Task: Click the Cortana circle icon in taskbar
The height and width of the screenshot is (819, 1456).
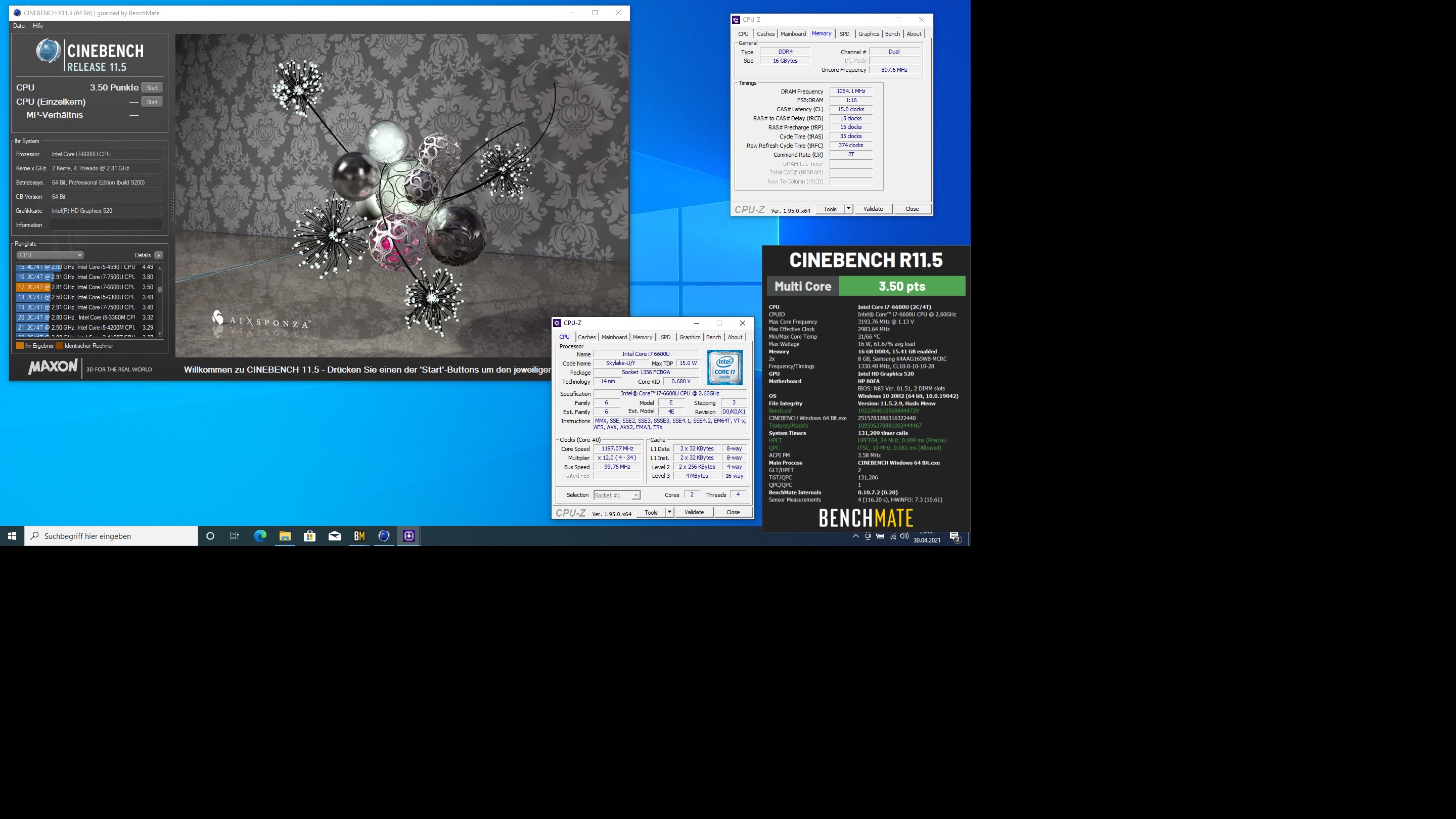Action: pos(210,536)
